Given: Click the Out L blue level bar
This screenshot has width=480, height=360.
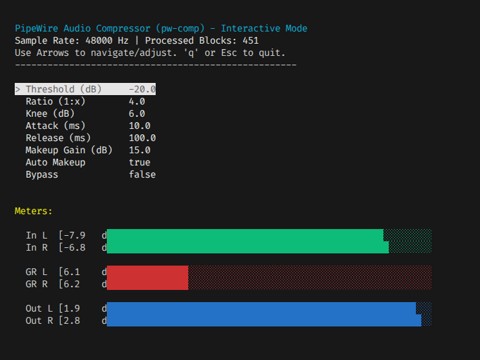Looking at the screenshot, I should point(261,308).
